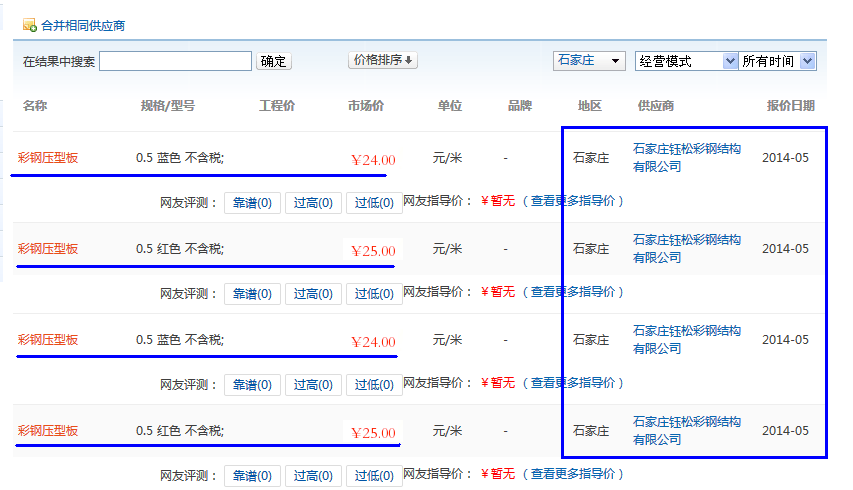The width and height of the screenshot is (853, 490).
Task: Open 彩钢压型板 link in the first row
Action: (x=48, y=158)
